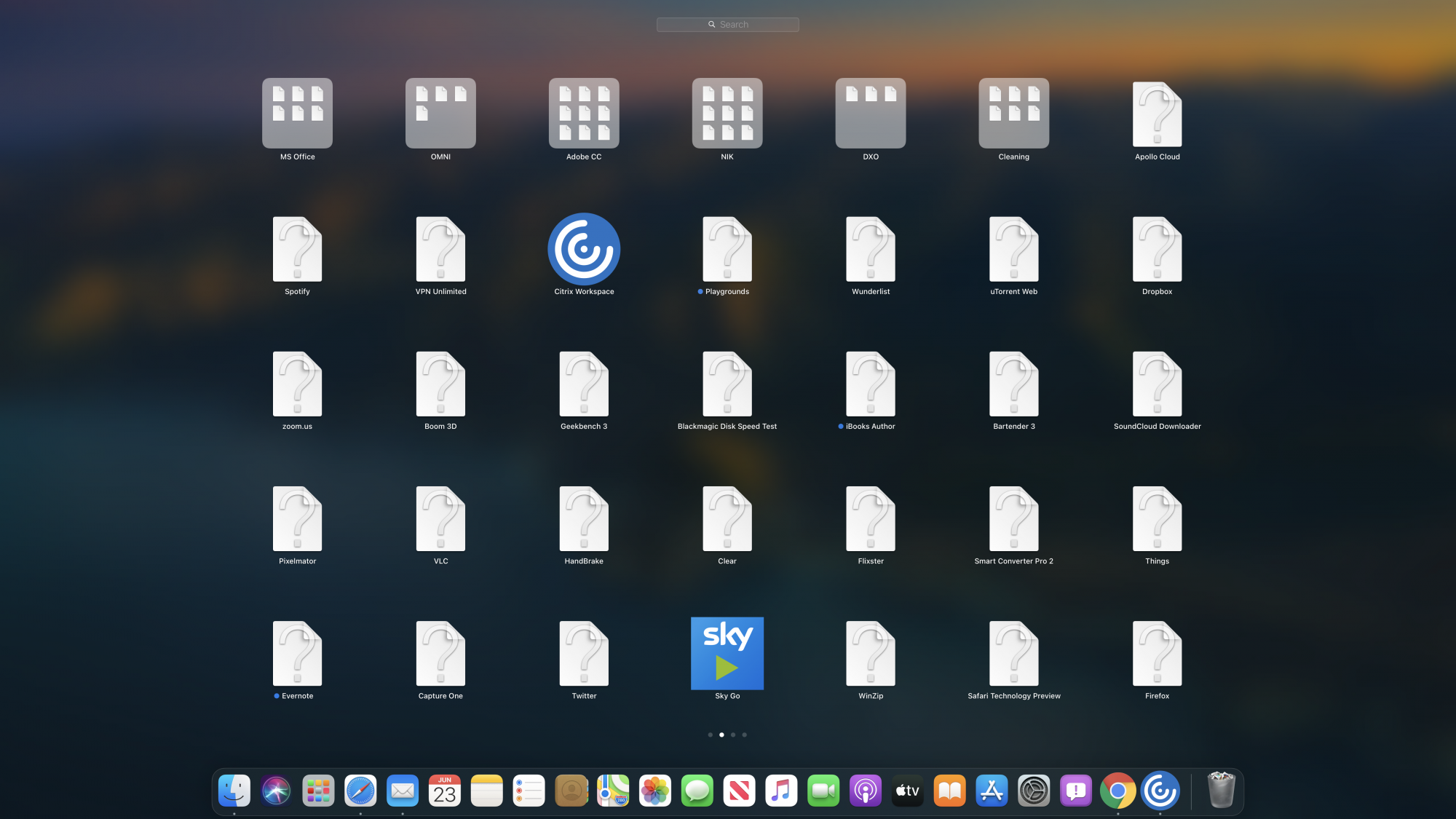This screenshot has height=819, width=1456.
Task: Open VLC app
Action: point(440,518)
